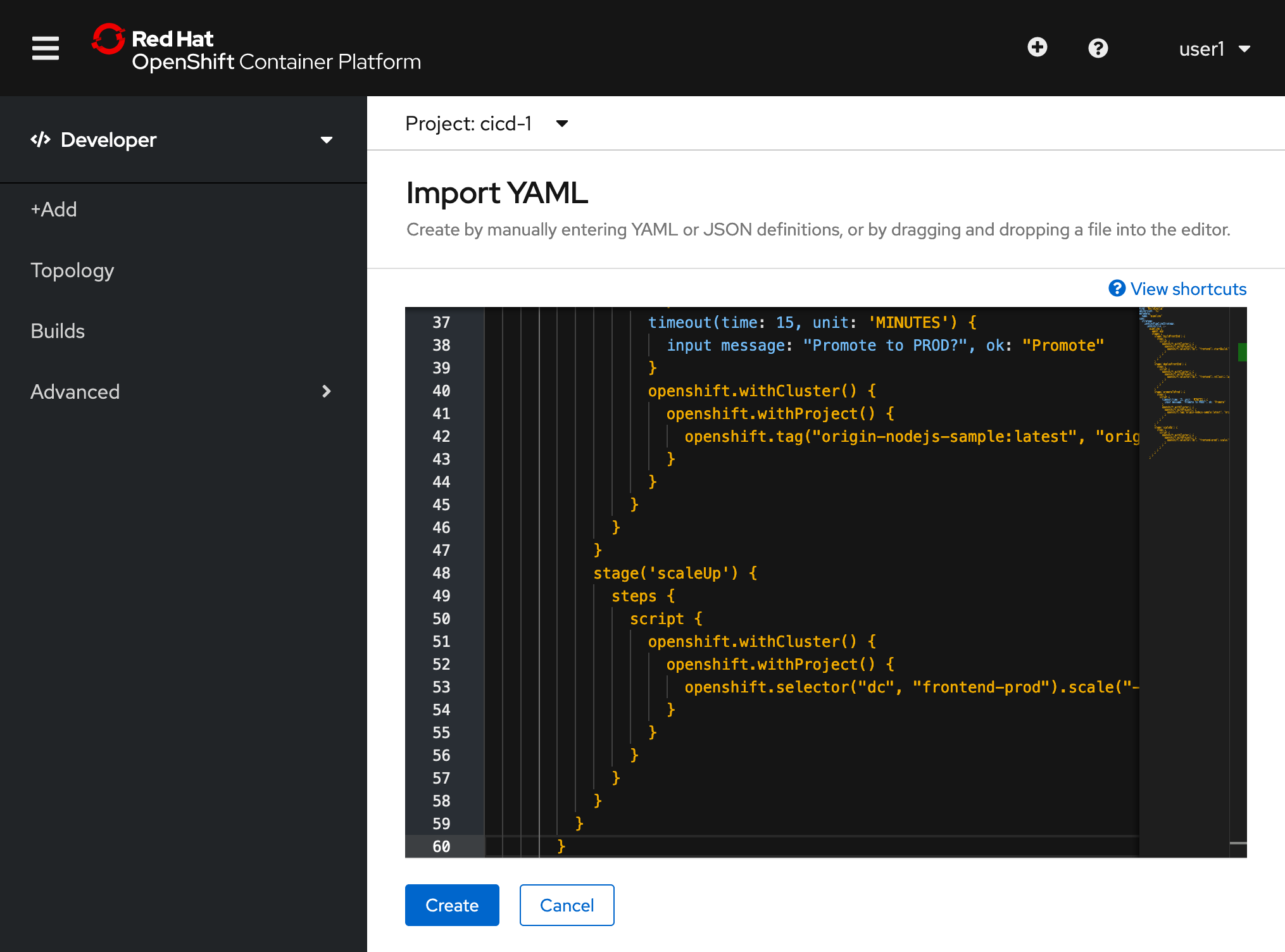Click the 'steps {' line at 49
The image size is (1285, 952).
click(x=643, y=596)
